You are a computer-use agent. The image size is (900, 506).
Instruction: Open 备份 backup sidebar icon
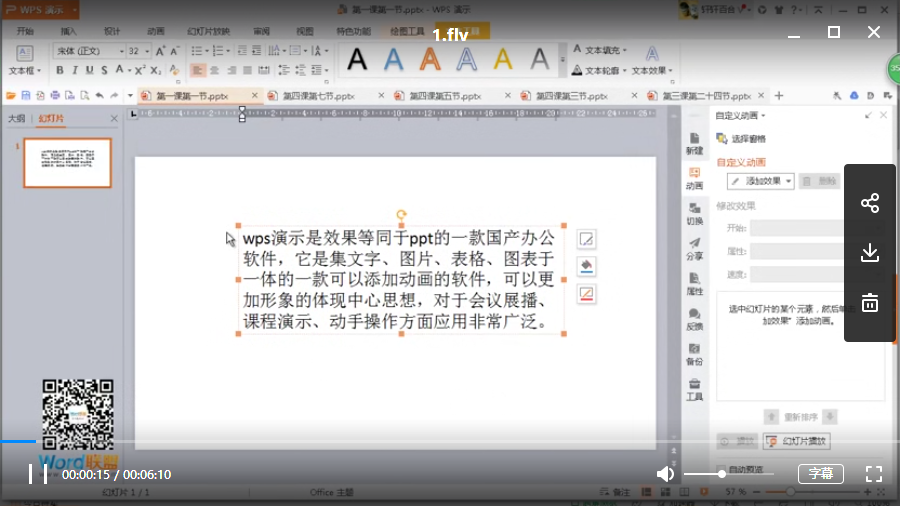(x=695, y=355)
